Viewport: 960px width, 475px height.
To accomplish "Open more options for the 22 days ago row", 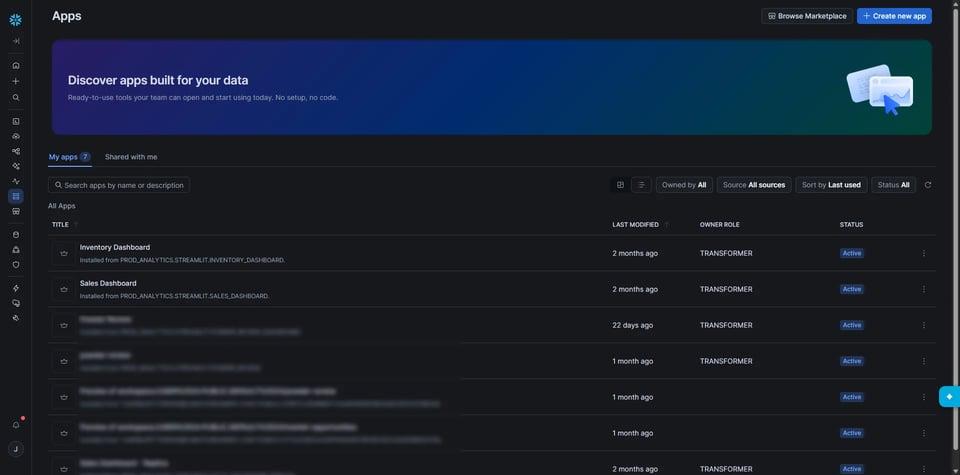I will click(x=924, y=326).
